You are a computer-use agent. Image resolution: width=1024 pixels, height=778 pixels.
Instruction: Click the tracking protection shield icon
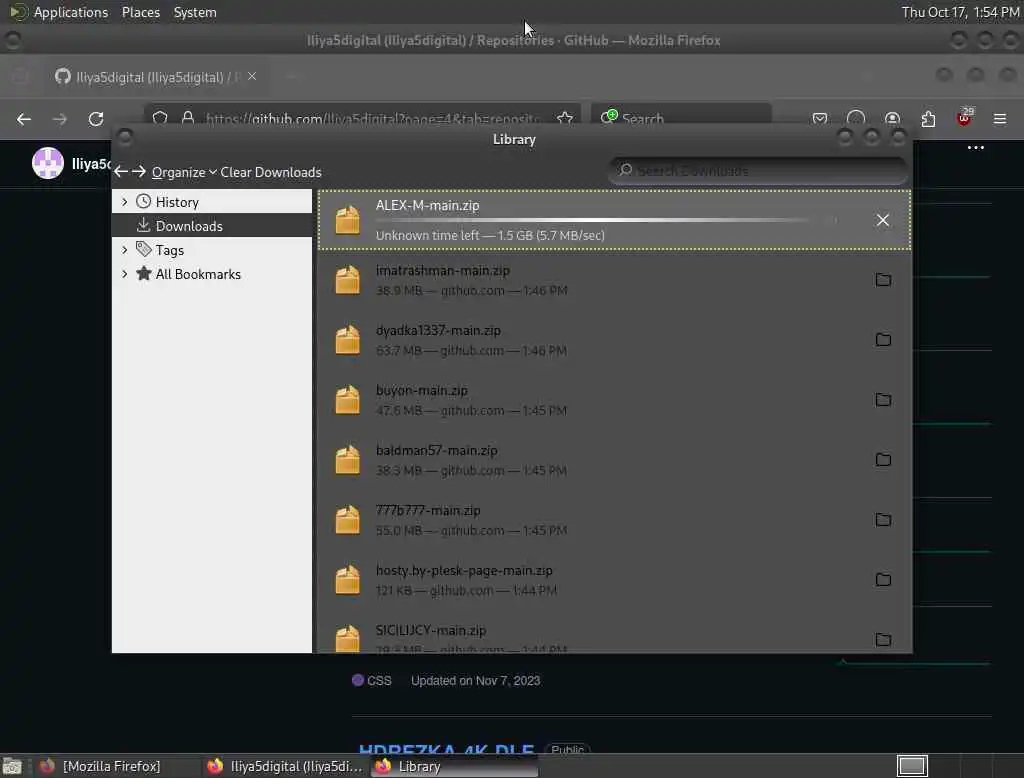(160, 119)
